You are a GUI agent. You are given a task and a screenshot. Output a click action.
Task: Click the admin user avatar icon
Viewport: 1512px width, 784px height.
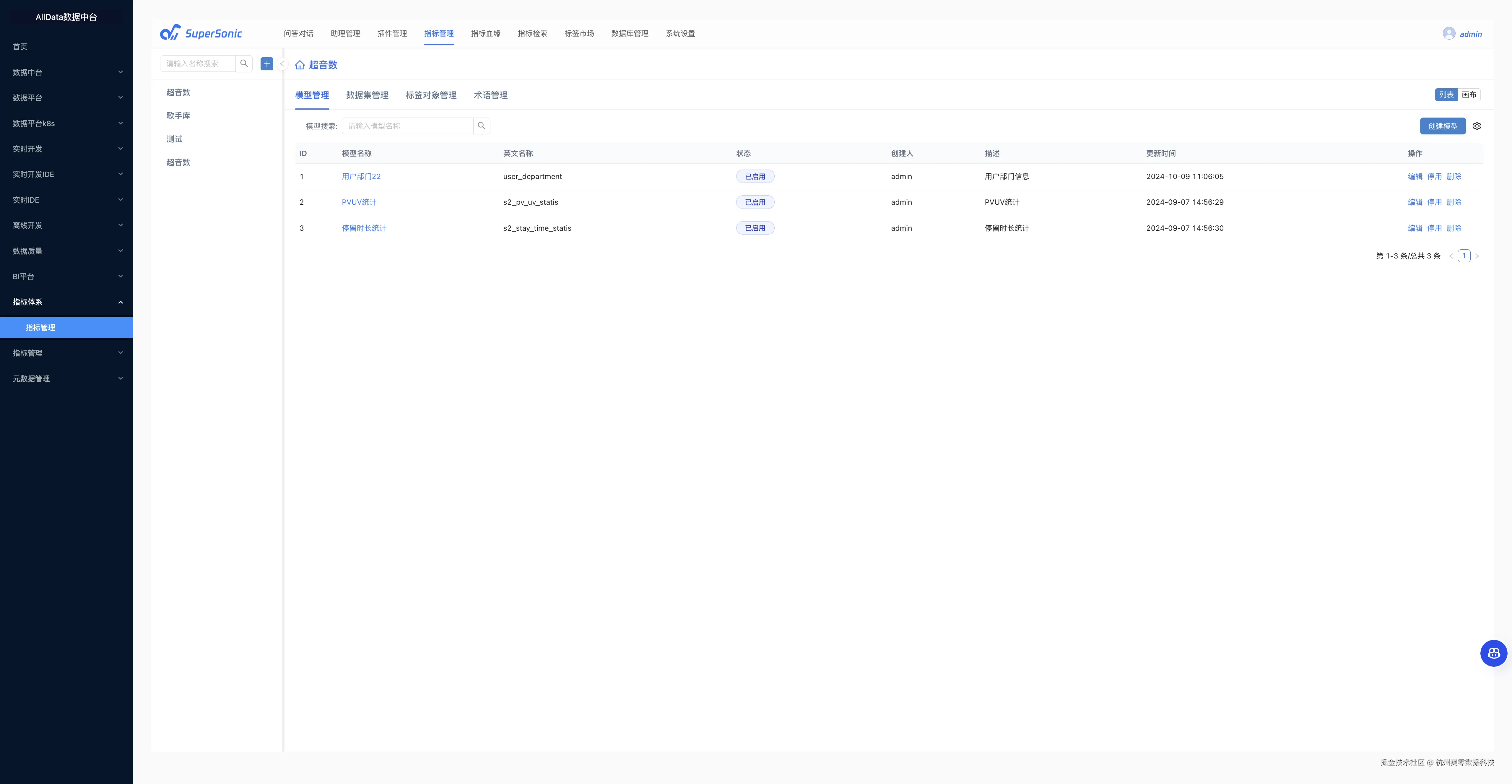pyautogui.click(x=1448, y=33)
